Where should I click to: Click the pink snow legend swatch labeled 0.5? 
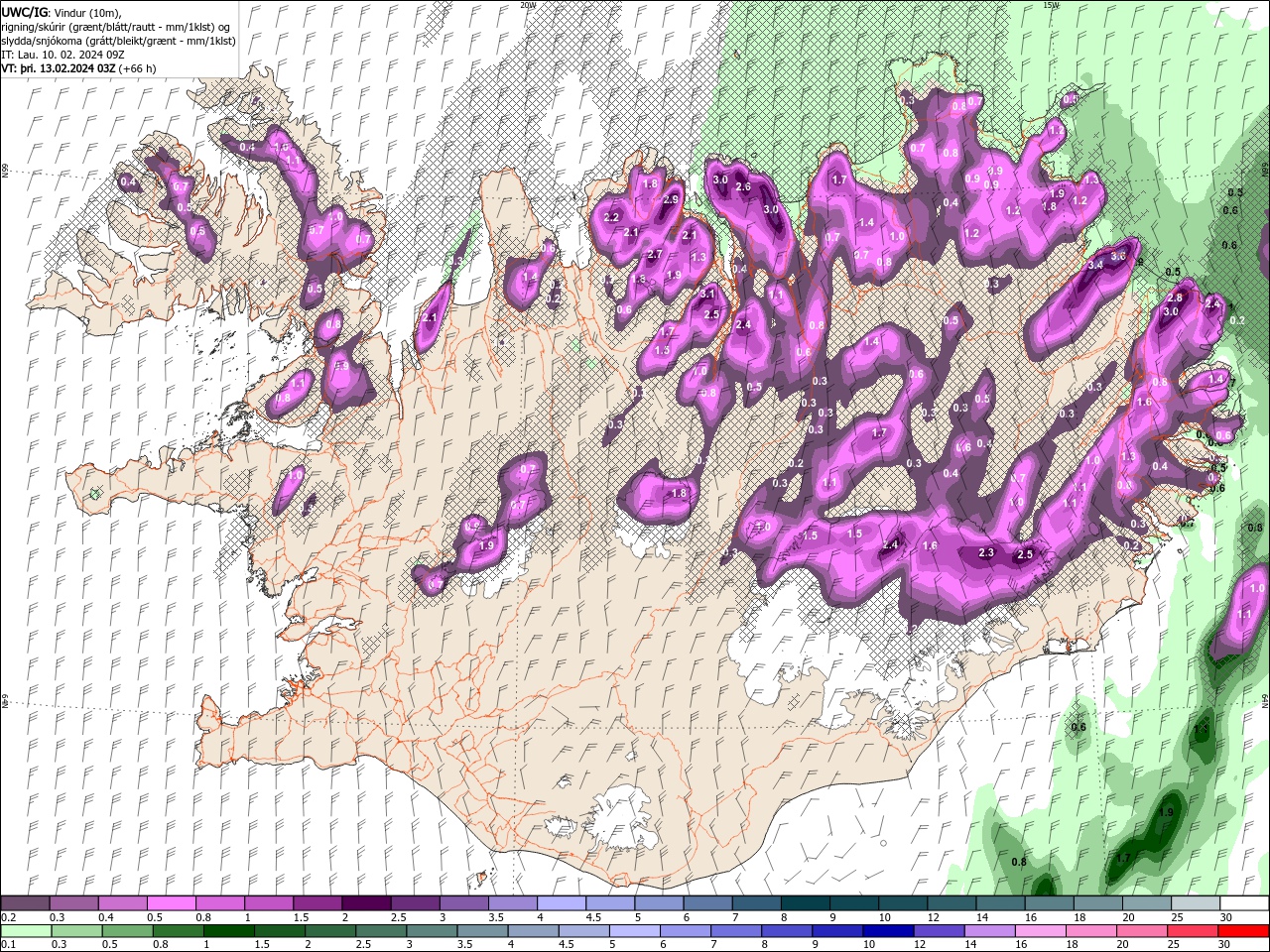pos(171,903)
